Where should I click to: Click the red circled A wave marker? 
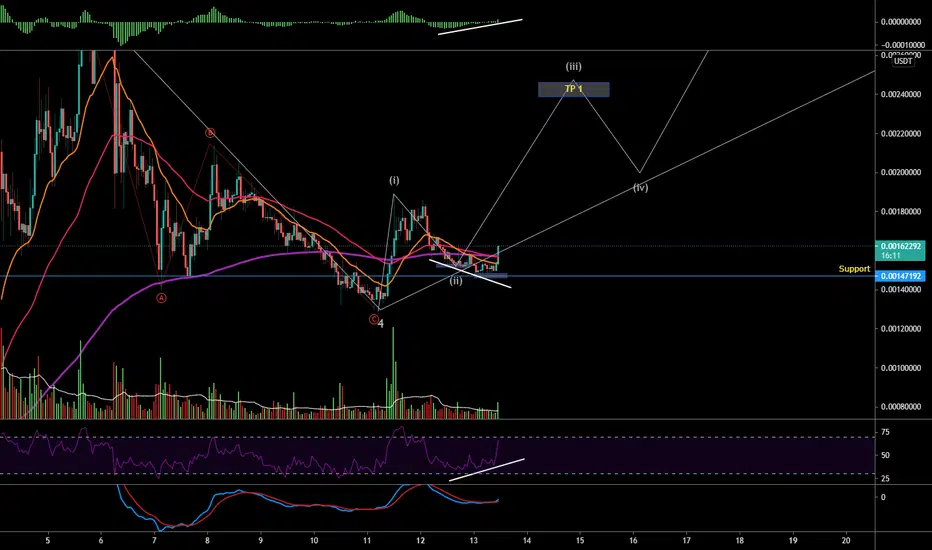[162, 298]
